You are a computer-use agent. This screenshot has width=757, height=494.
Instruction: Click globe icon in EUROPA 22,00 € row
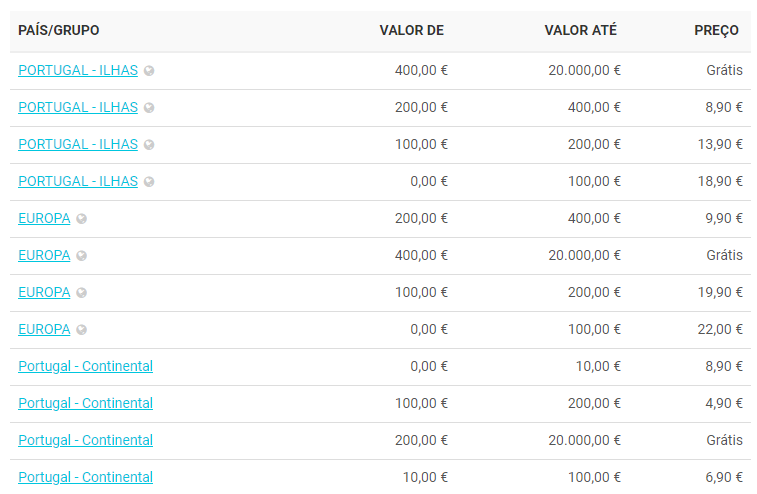(x=82, y=330)
